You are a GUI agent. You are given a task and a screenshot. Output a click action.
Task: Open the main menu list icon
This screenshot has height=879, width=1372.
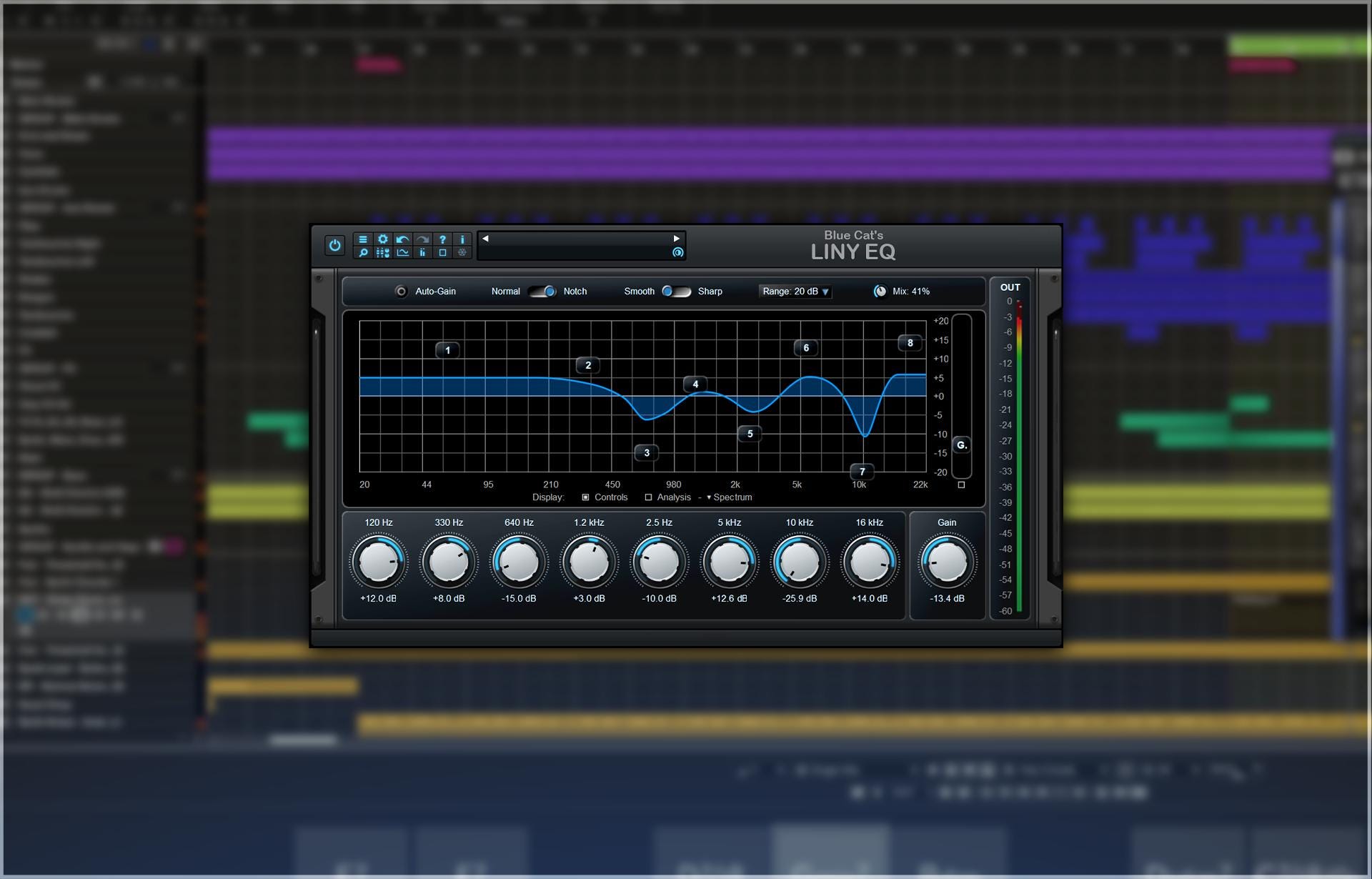pyautogui.click(x=363, y=239)
